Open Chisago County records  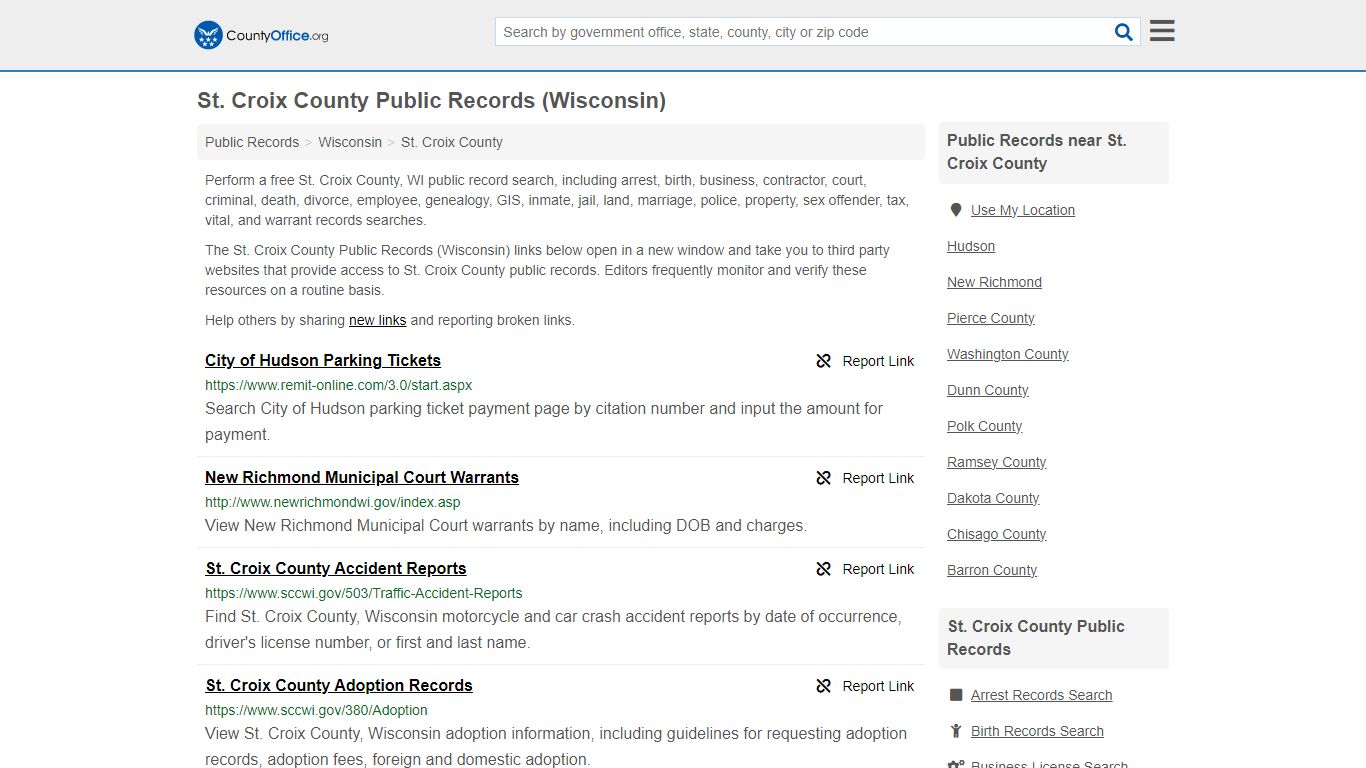[997, 534]
